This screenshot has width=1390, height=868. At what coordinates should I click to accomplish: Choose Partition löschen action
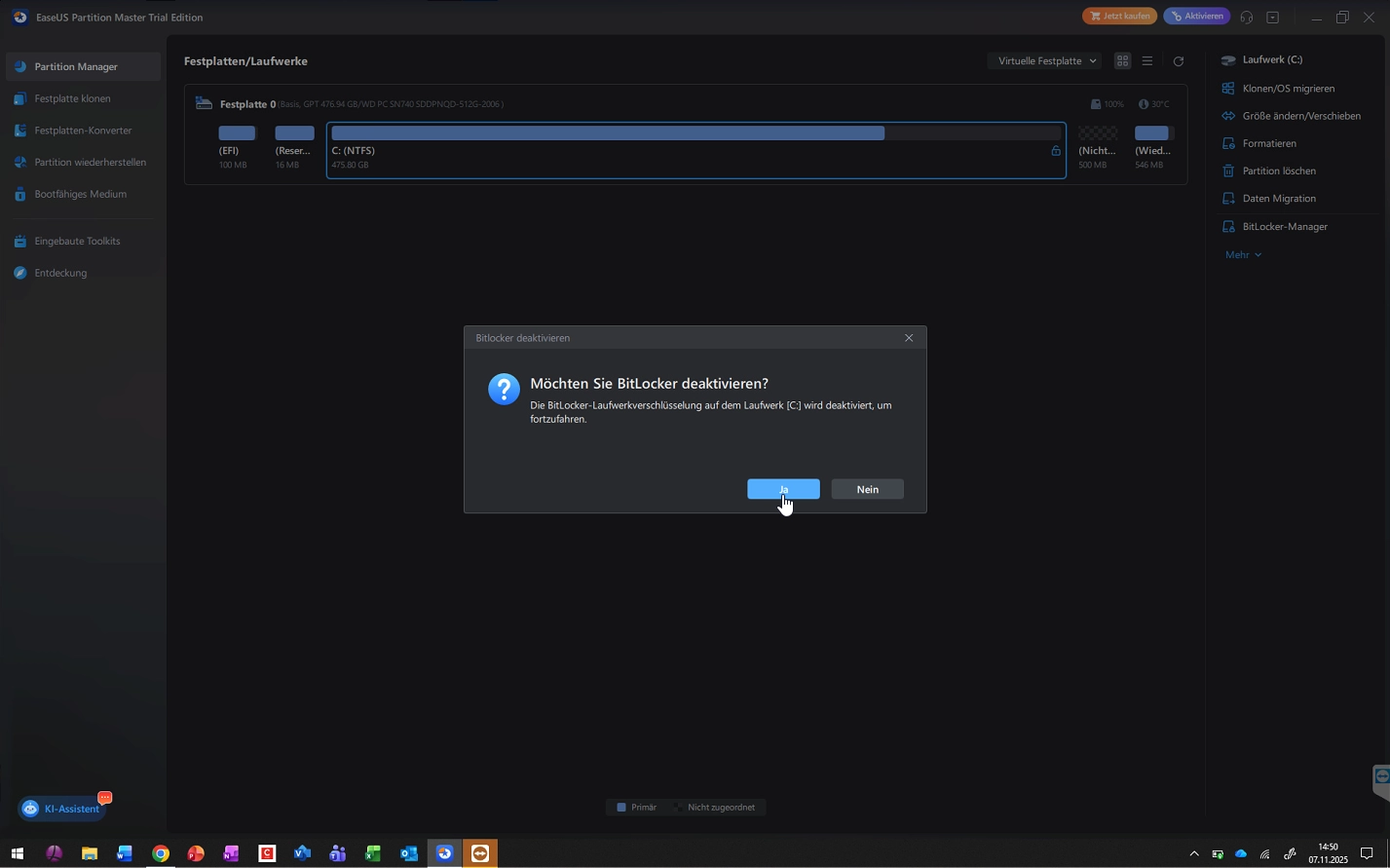click(x=1278, y=171)
